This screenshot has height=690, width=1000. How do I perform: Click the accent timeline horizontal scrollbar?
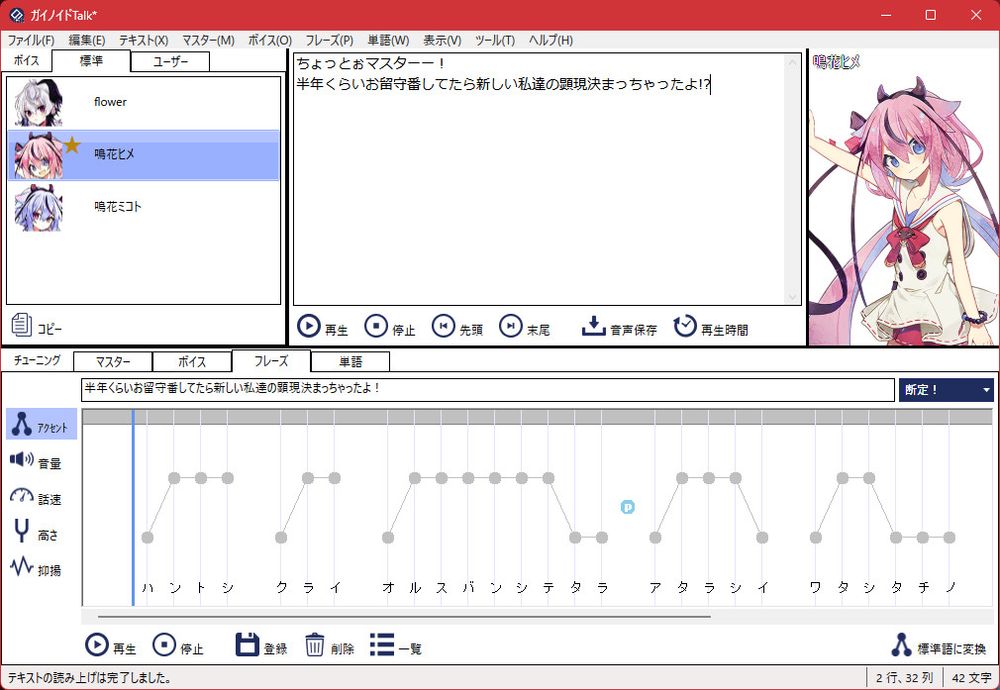point(404,617)
